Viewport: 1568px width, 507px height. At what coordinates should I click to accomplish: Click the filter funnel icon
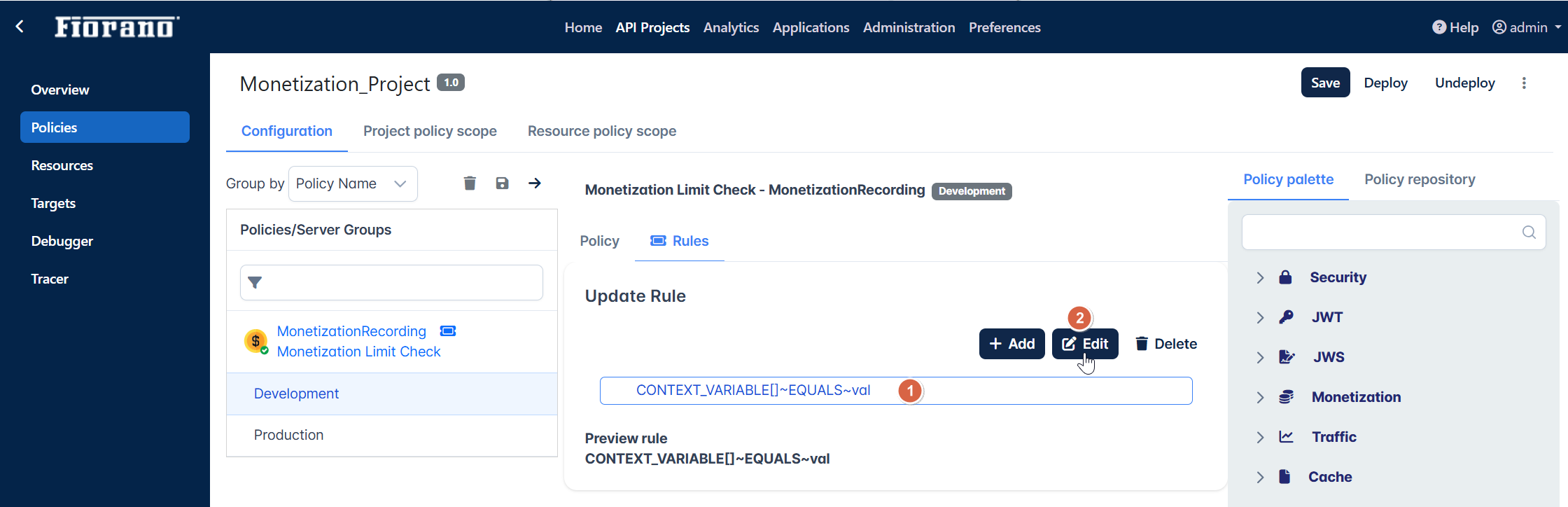(x=255, y=283)
